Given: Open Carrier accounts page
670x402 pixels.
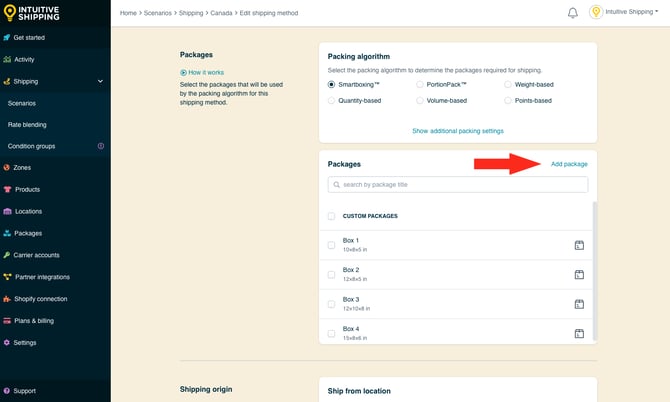Looking at the screenshot, I should click(x=36, y=255).
